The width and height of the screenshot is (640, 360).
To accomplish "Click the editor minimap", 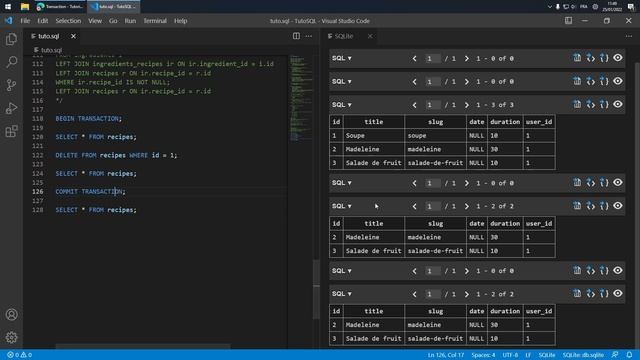I will click(301, 98).
